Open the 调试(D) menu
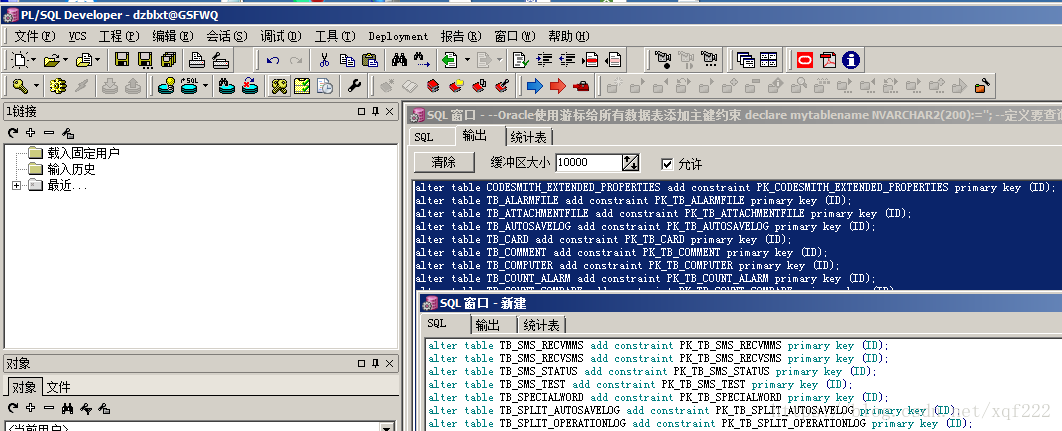Screen dimensions: 1062x431 281,37
